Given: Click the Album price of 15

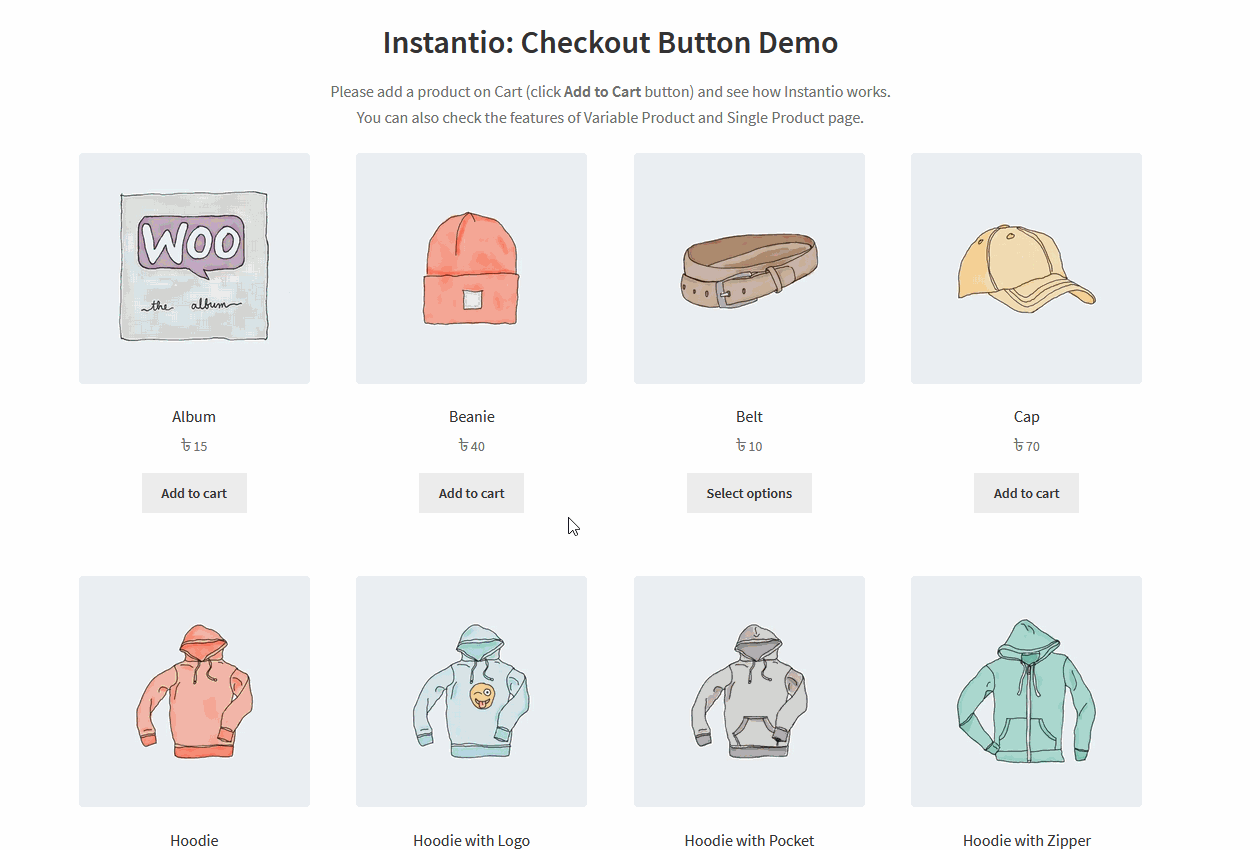Looking at the screenshot, I should coord(194,446).
